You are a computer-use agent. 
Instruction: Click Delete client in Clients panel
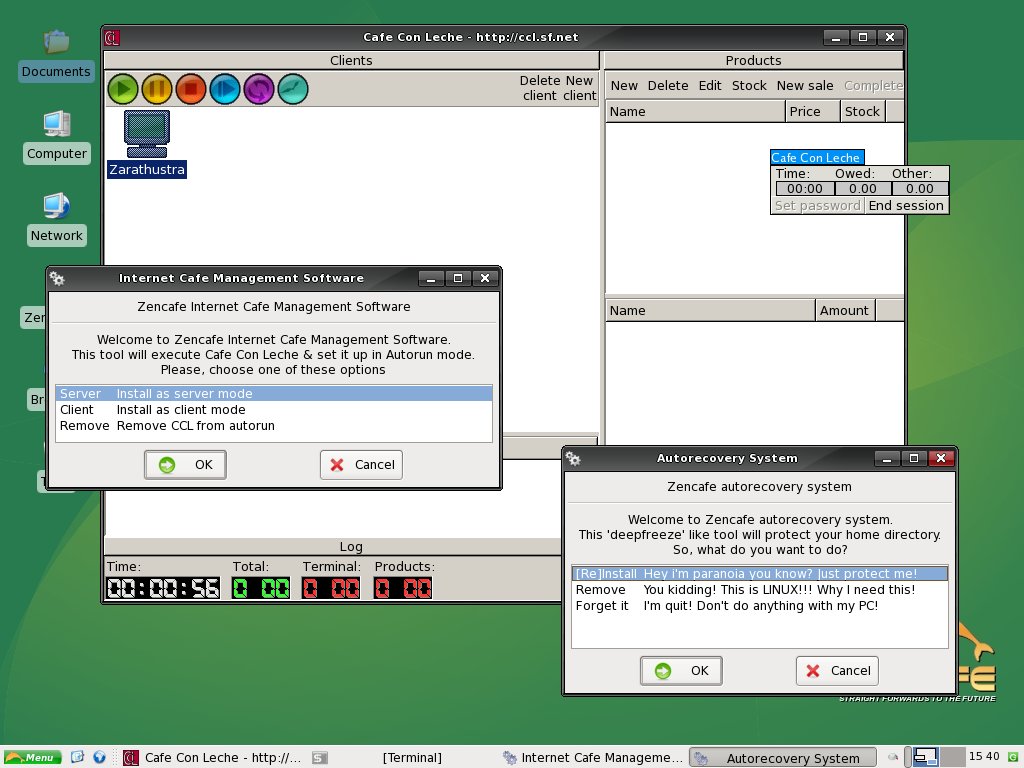(540, 88)
